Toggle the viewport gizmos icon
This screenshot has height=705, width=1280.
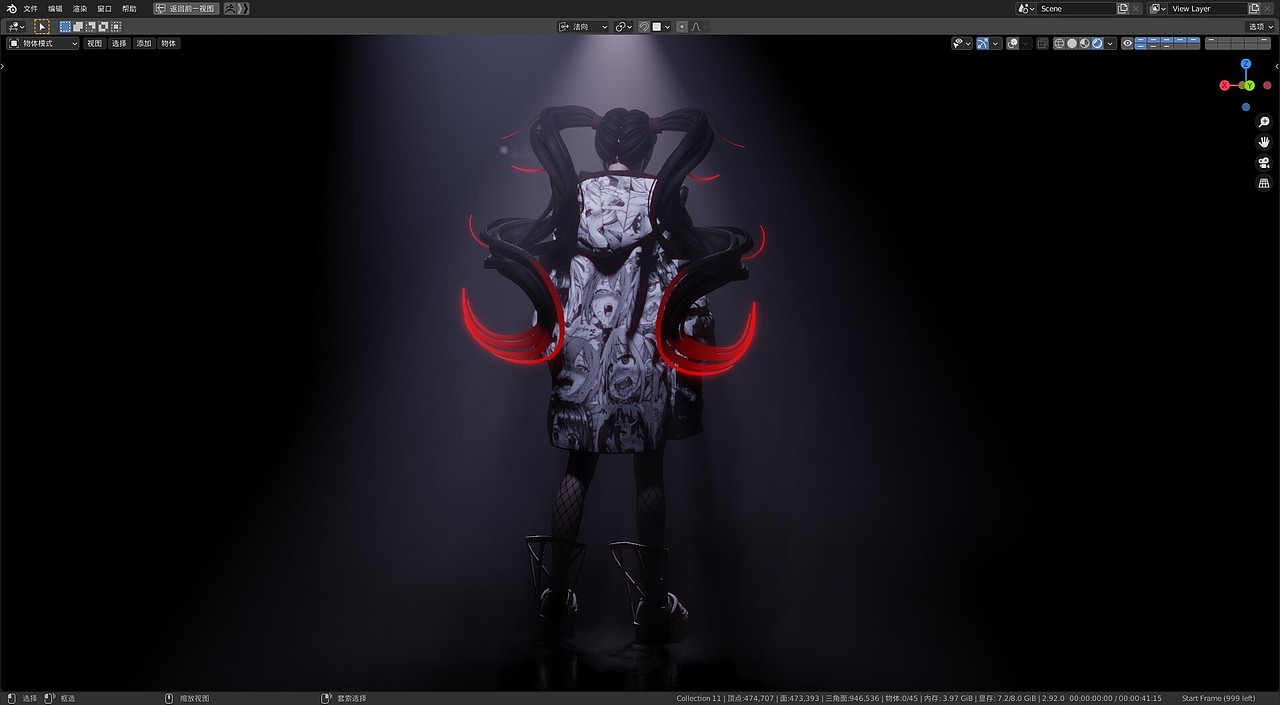982,43
